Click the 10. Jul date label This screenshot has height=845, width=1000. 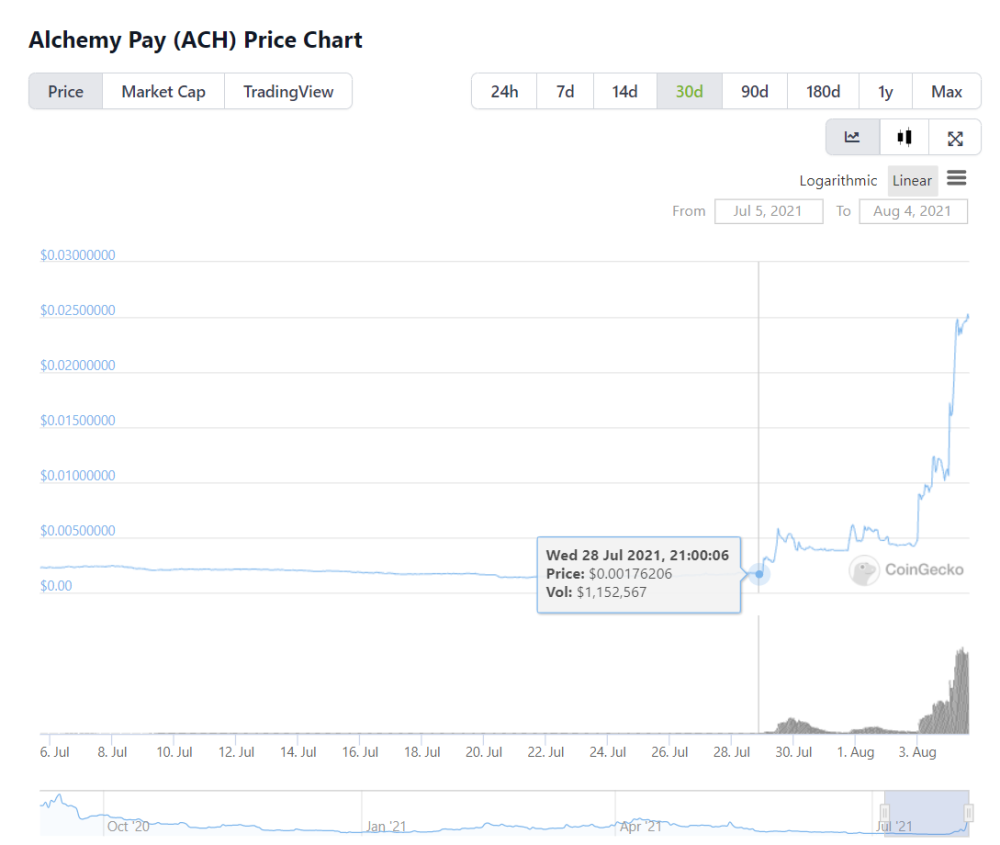pos(175,753)
